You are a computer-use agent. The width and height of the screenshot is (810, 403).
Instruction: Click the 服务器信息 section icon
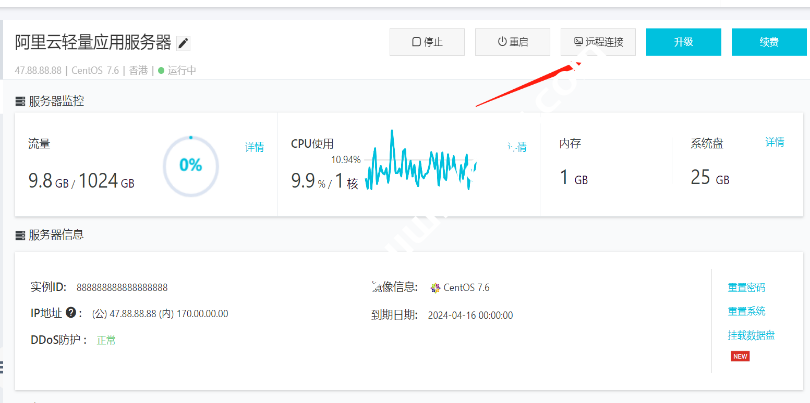pyautogui.click(x=20, y=236)
